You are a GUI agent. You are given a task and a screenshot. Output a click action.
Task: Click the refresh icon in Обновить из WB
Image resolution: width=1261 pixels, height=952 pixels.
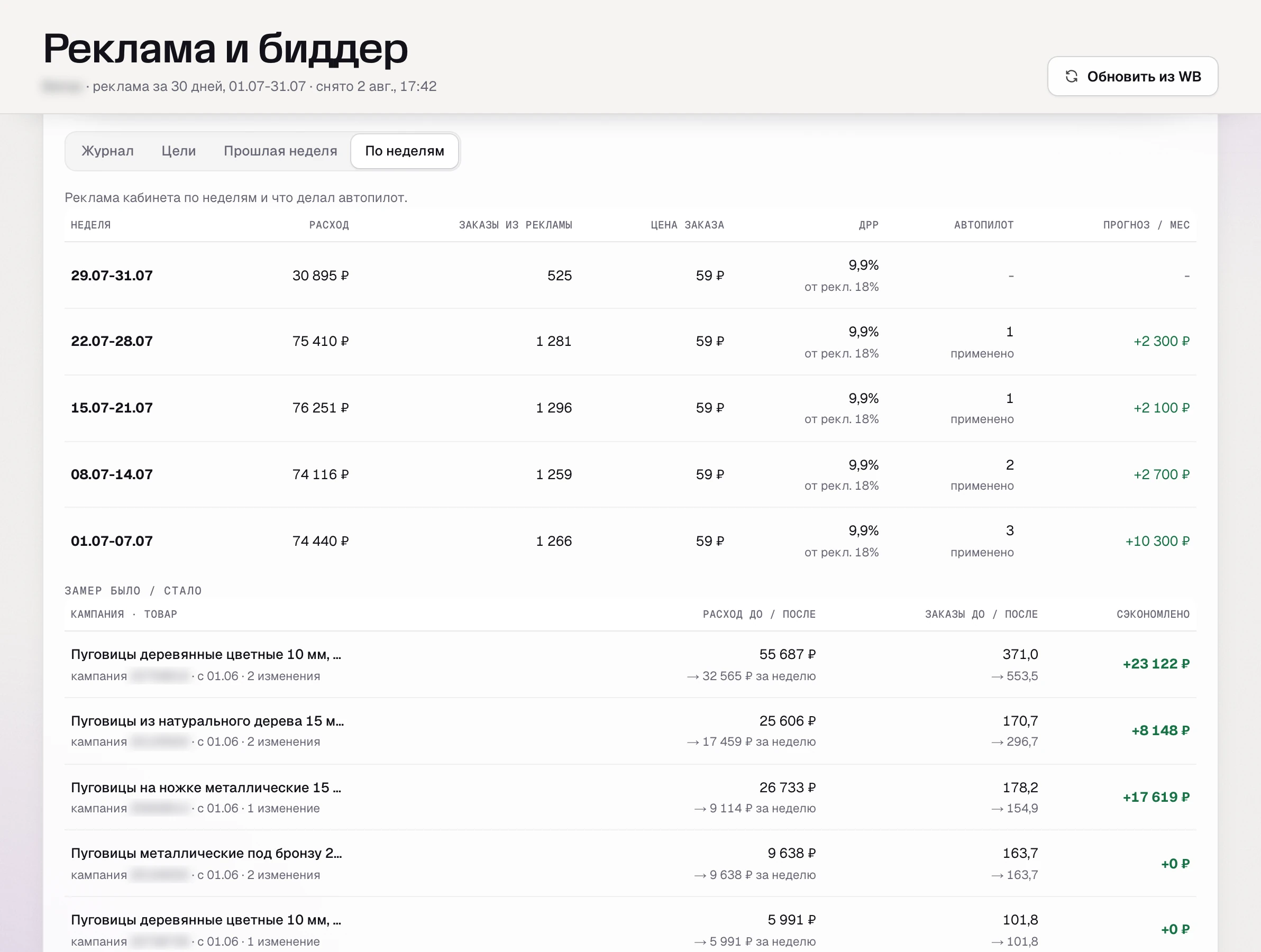pyautogui.click(x=1071, y=76)
